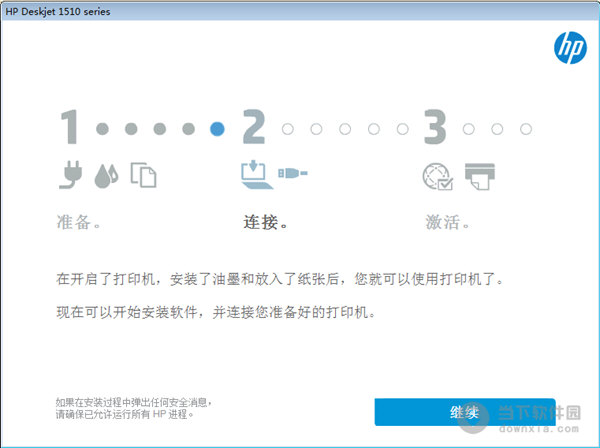This screenshot has height=448, width=600.
Task: Click the 准备。 step label
Action: point(78,222)
